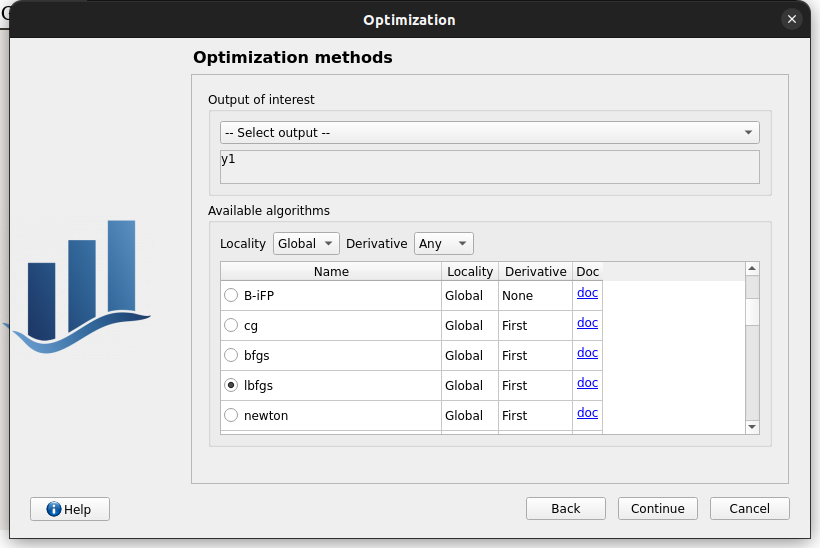820x548 pixels.
Task: Click the Locality column header
Action: pos(470,272)
